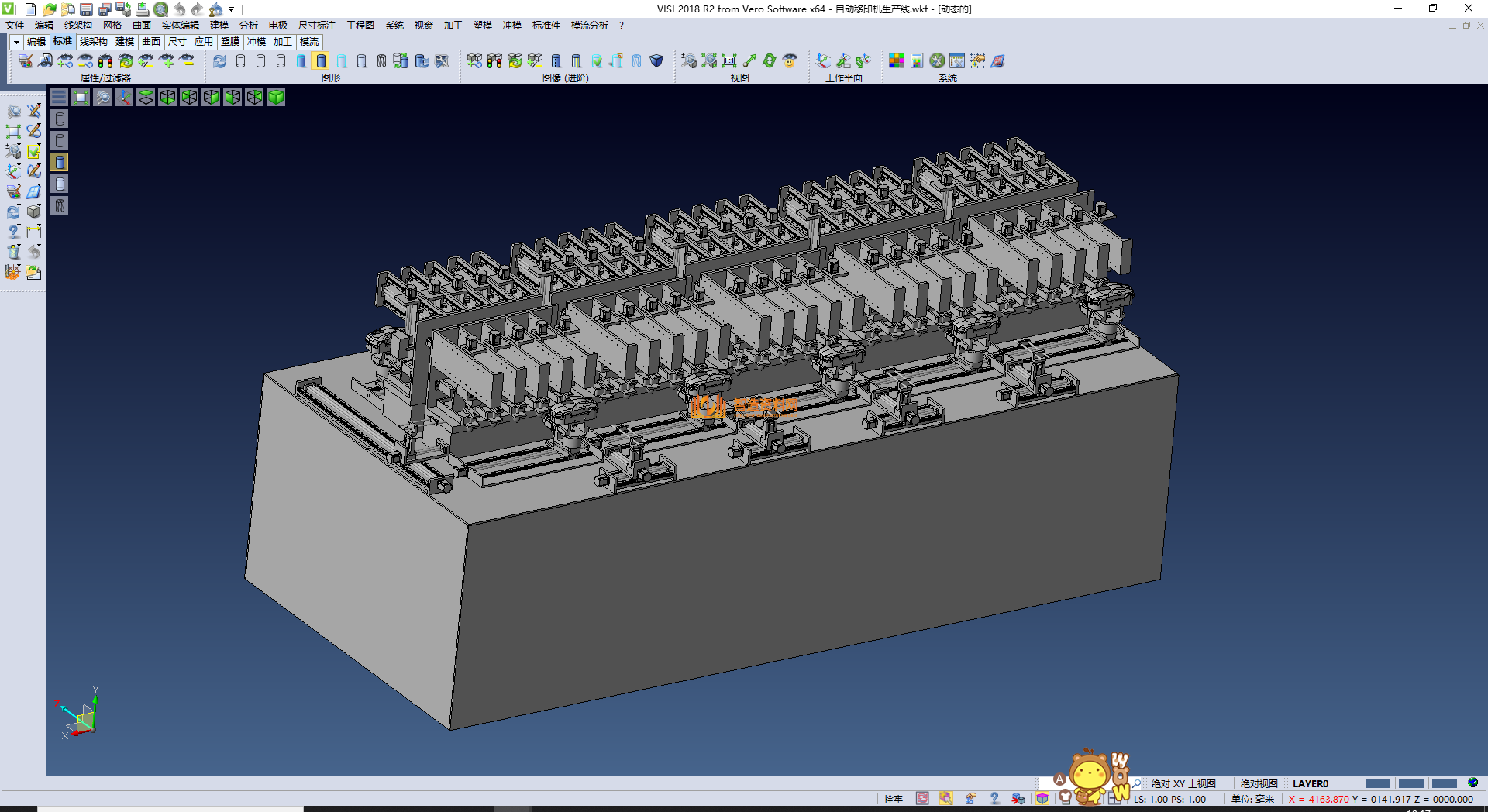
Task: Click 单位: 毫米 in status bar
Action: 1252,799
